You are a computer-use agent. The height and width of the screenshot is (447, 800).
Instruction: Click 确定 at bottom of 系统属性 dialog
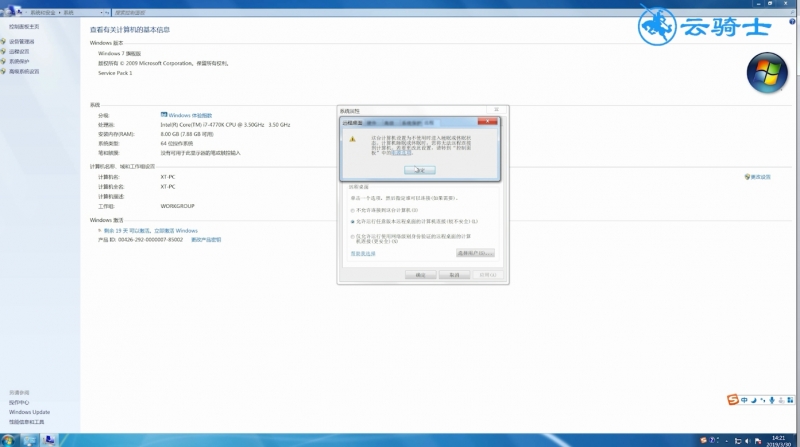click(420, 275)
